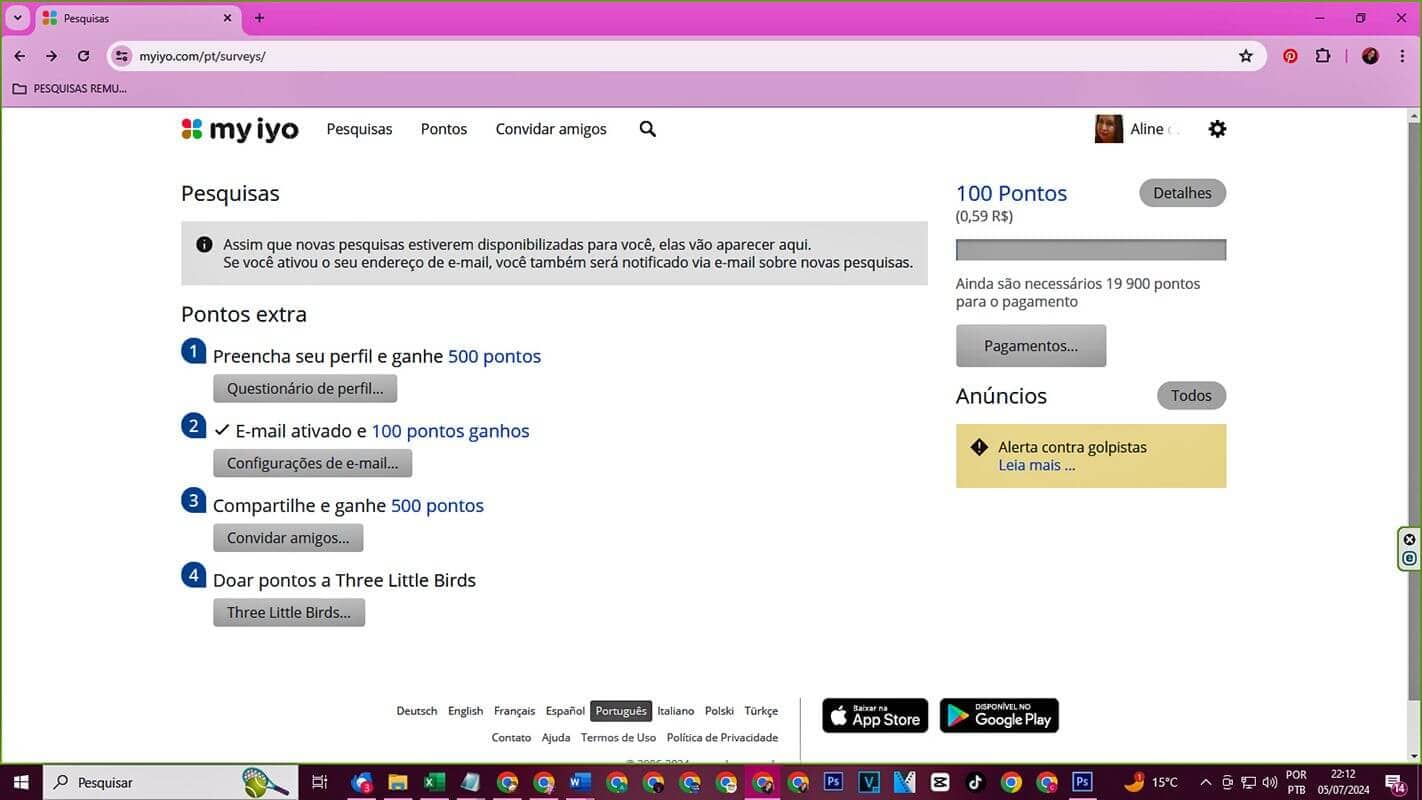Open the settings gear next to Aline
This screenshot has width=1422, height=800.
(x=1217, y=129)
